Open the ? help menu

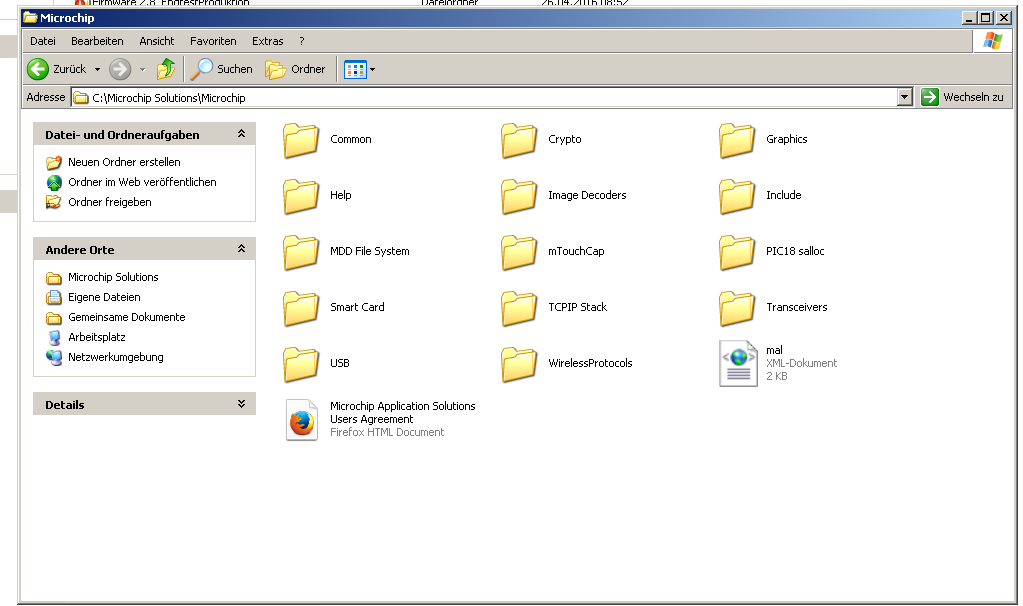click(x=301, y=41)
